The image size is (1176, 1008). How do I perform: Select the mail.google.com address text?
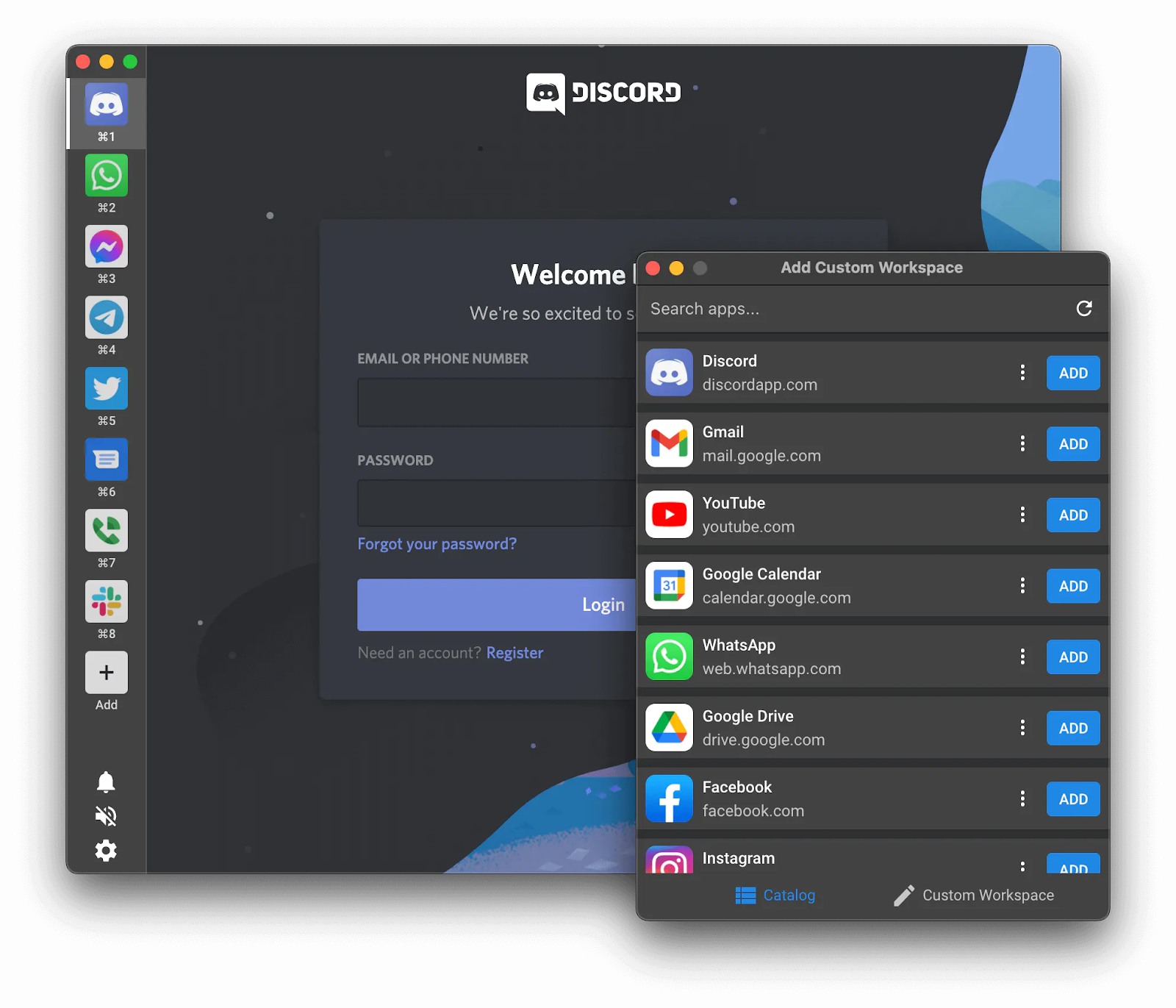point(761,456)
